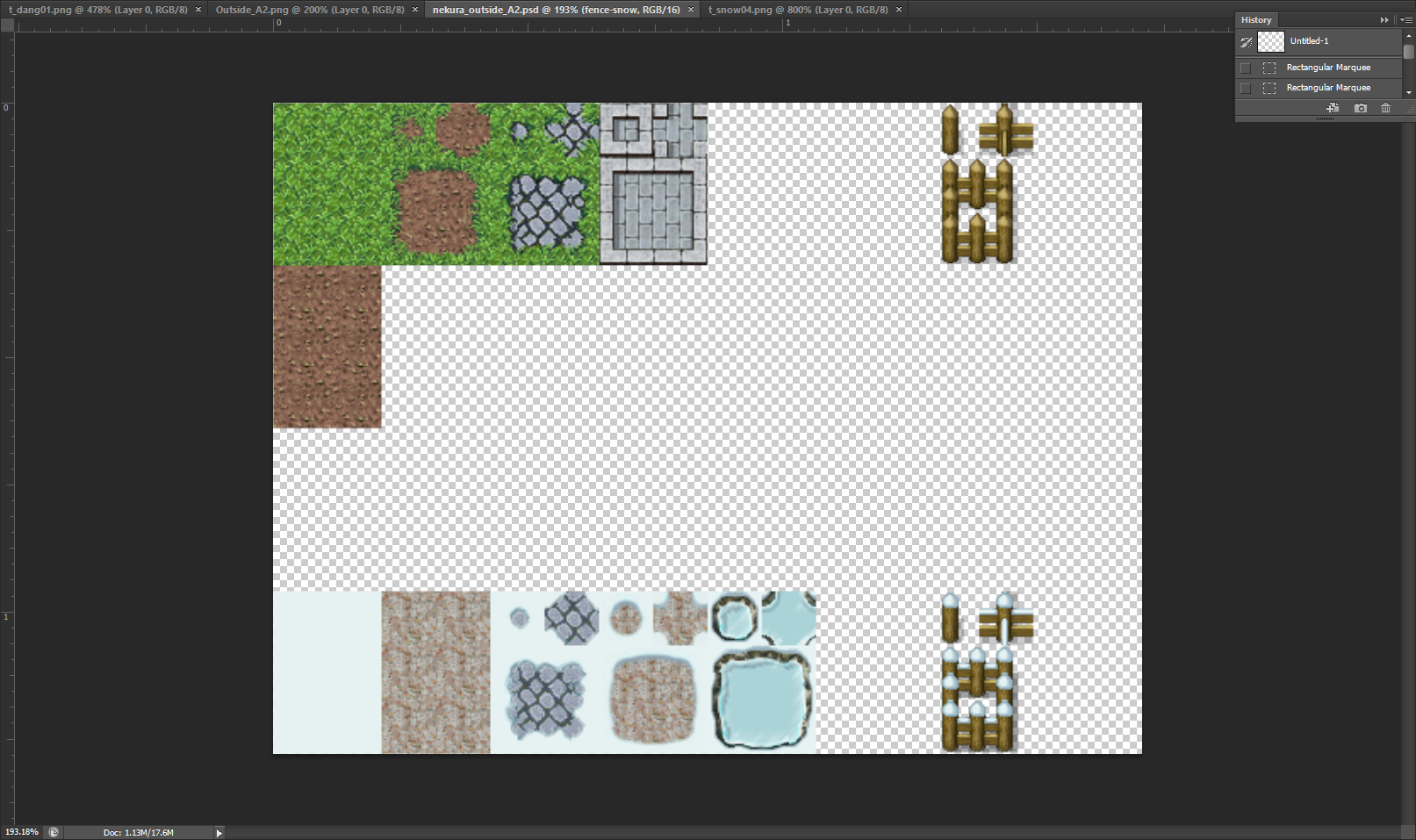
Task: Set history brush source for second Rectangular Marquee
Action: click(x=1245, y=88)
